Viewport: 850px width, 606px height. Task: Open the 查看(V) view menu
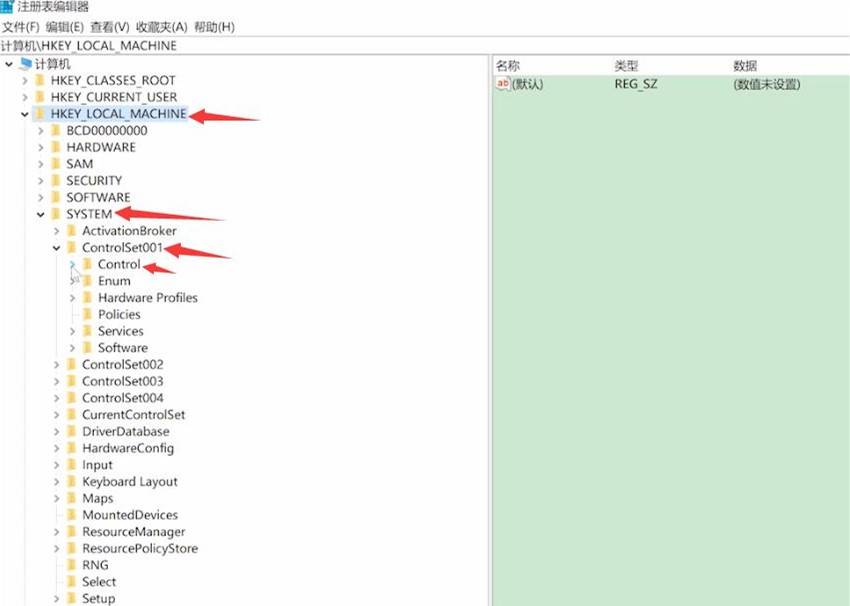click(x=110, y=27)
